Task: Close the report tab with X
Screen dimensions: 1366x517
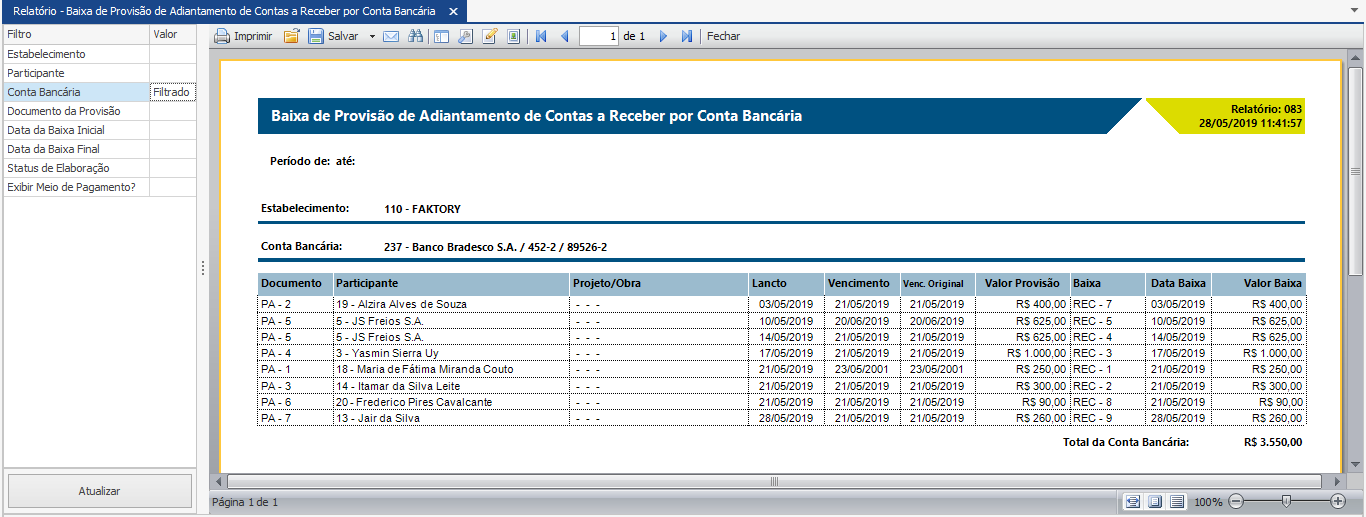Action: click(453, 11)
